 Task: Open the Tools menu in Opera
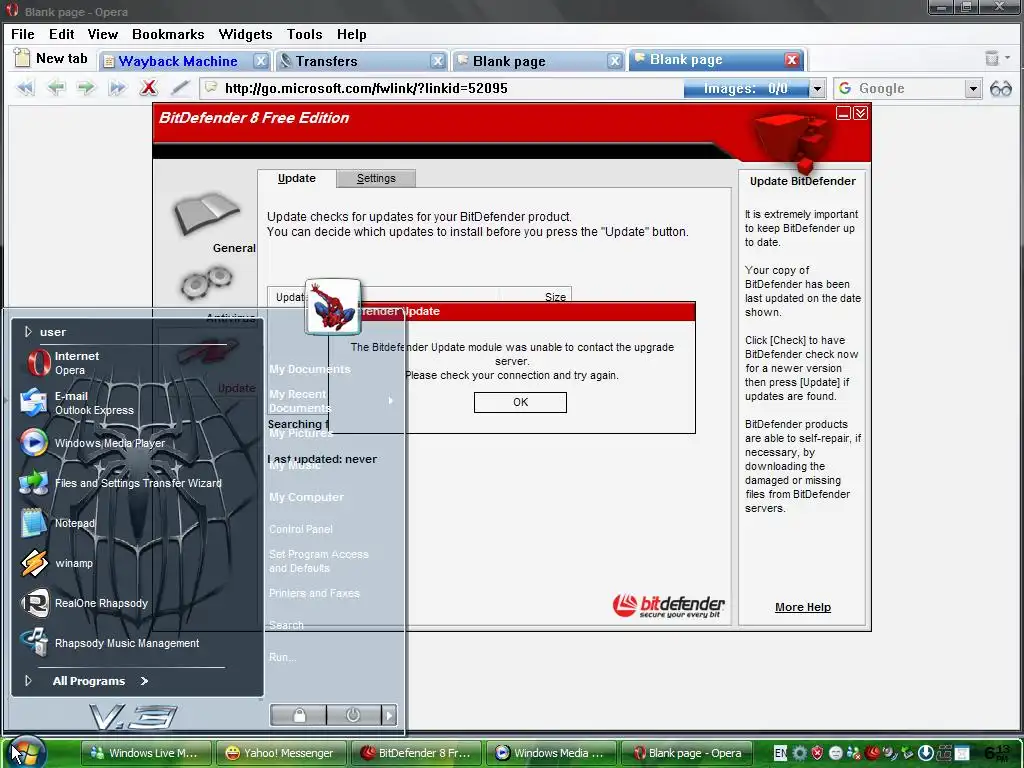point(304,34)
